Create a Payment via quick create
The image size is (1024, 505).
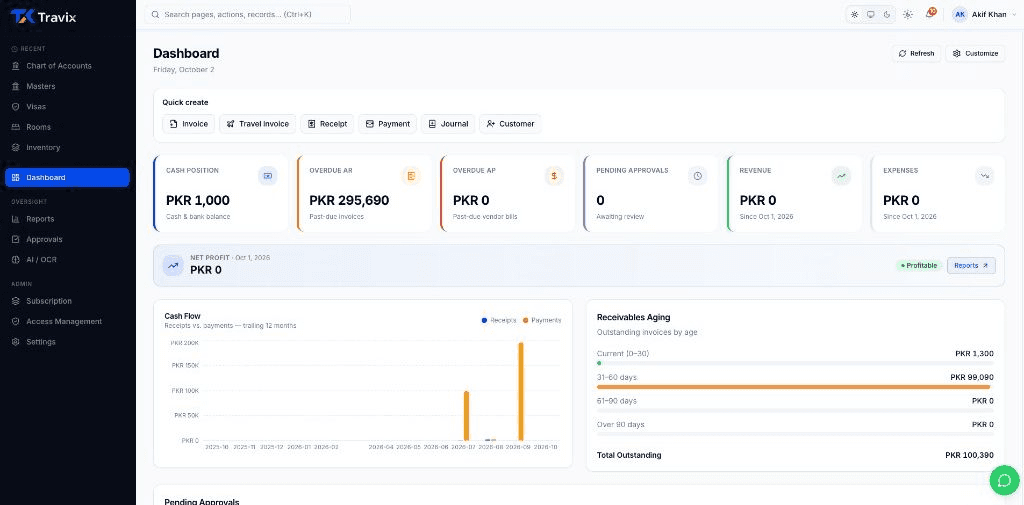387,123
